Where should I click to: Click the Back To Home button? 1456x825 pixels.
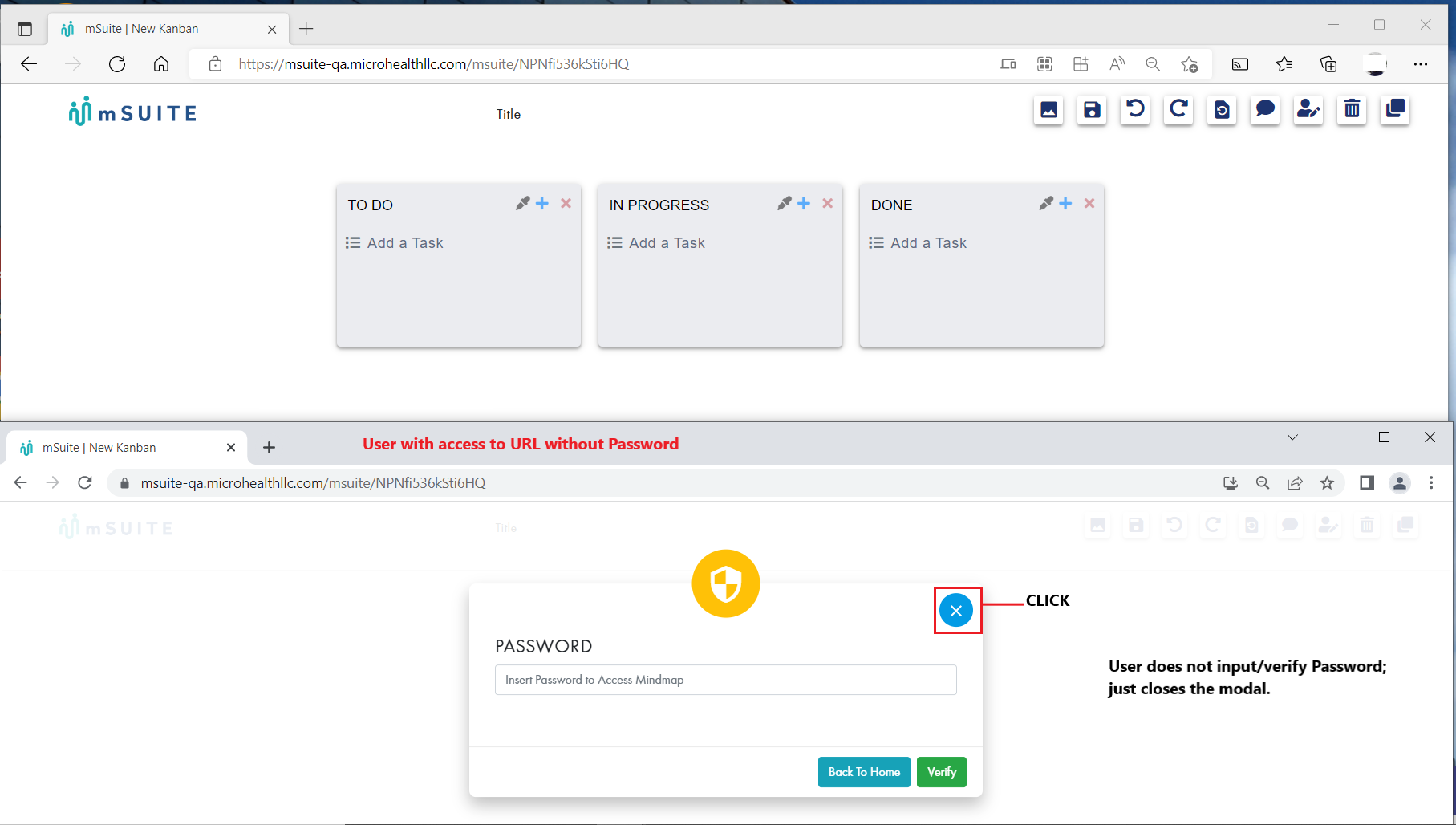pyautogui.click(x=863, y=771)
